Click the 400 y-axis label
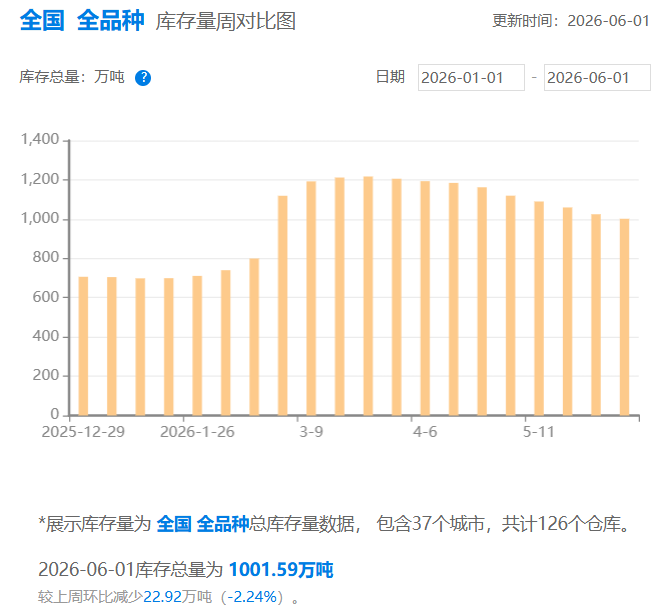This screenshot has width=660, height=610. pyautogui.click(x=46, y=336)
